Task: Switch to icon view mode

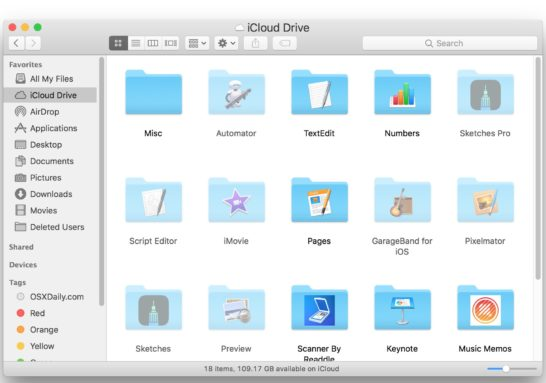Action: (118, 43)
